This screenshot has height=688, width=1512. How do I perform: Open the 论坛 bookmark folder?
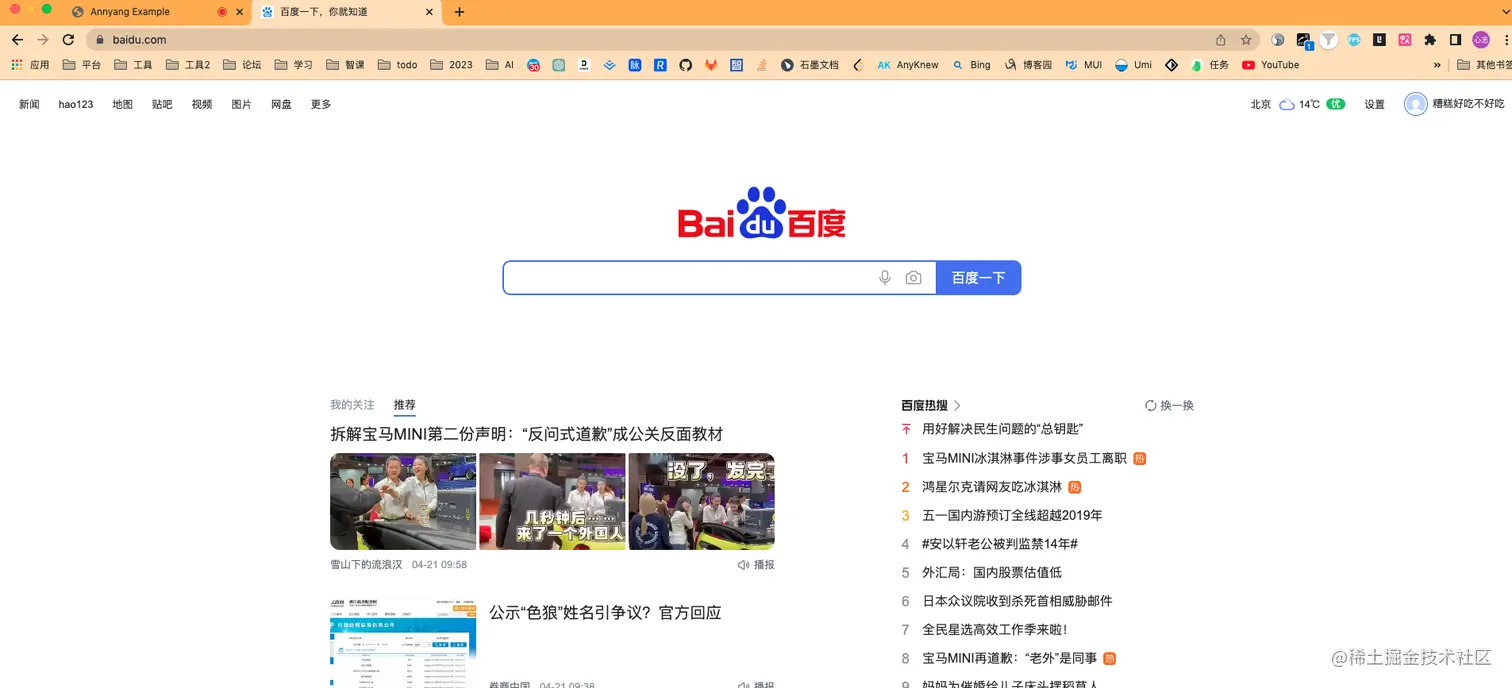(x=242, y=65)
